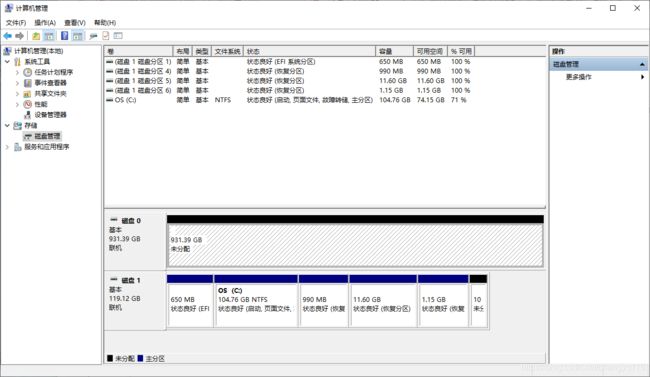This screenshot has height=377, width=650.
Task: Collapse the 存储 tree node
Action: [x=7, y=125]
